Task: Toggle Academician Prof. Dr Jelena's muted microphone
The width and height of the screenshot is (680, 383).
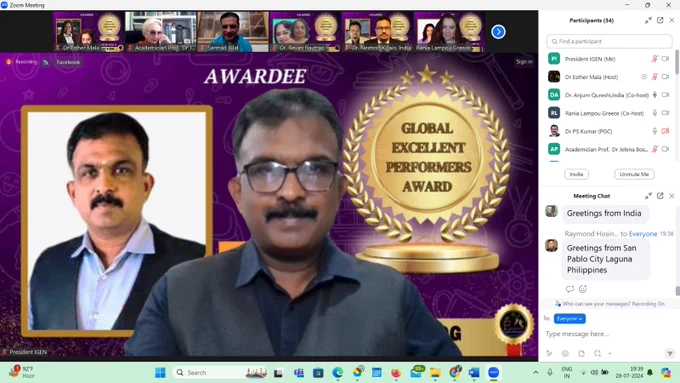Action: (655, 149)
